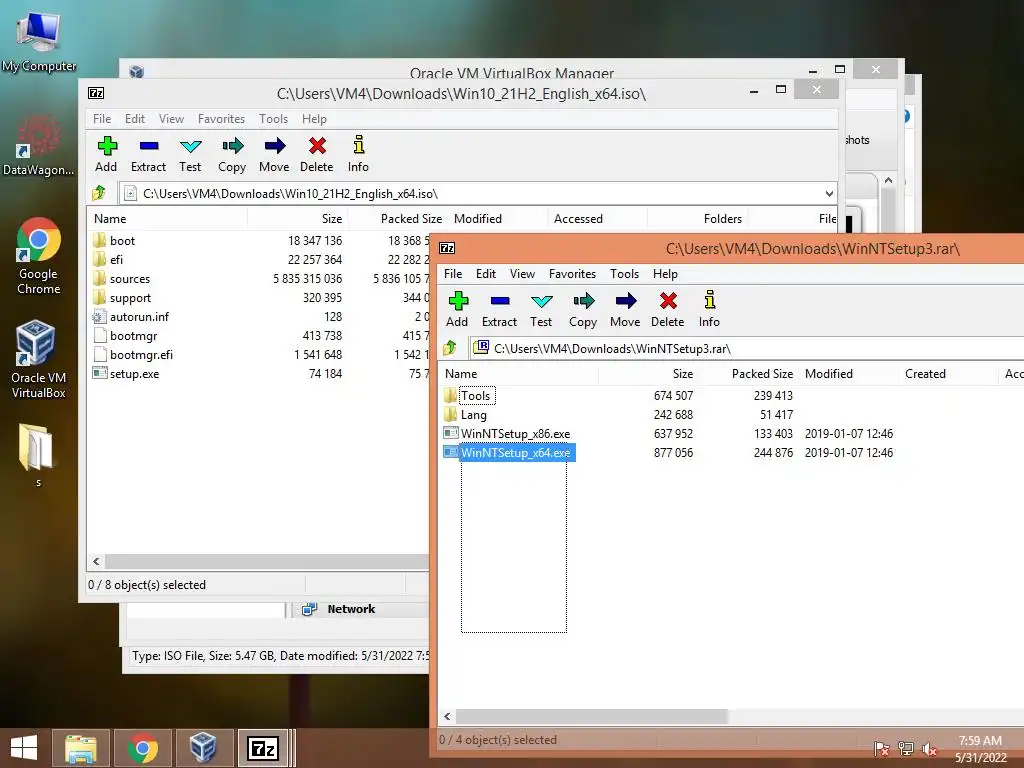Click Info icon in WinNTSetup3.rar window
This screenshot has height=768, width=1024.
click(x=709, y=301)
